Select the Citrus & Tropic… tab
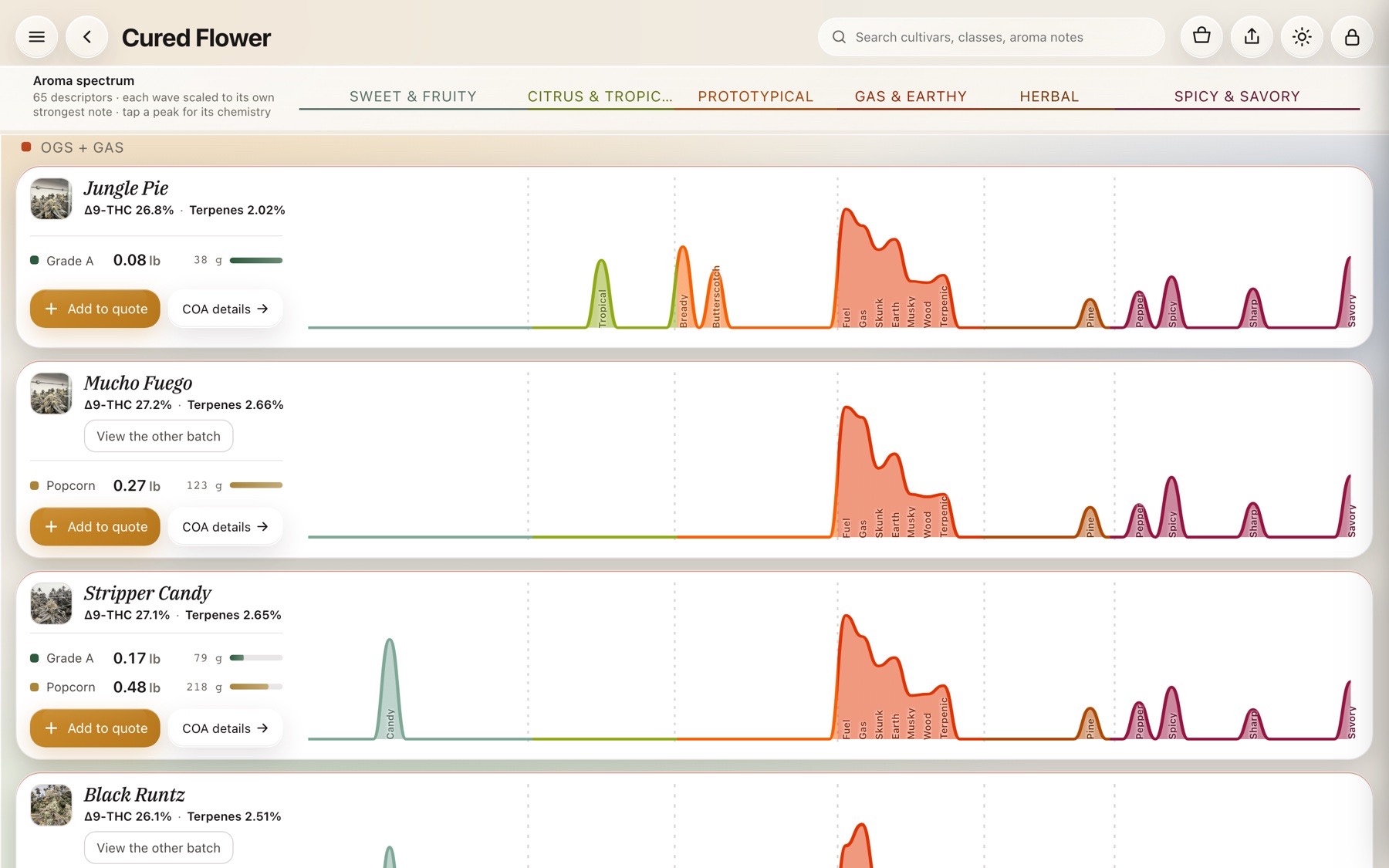 (600, 96)
